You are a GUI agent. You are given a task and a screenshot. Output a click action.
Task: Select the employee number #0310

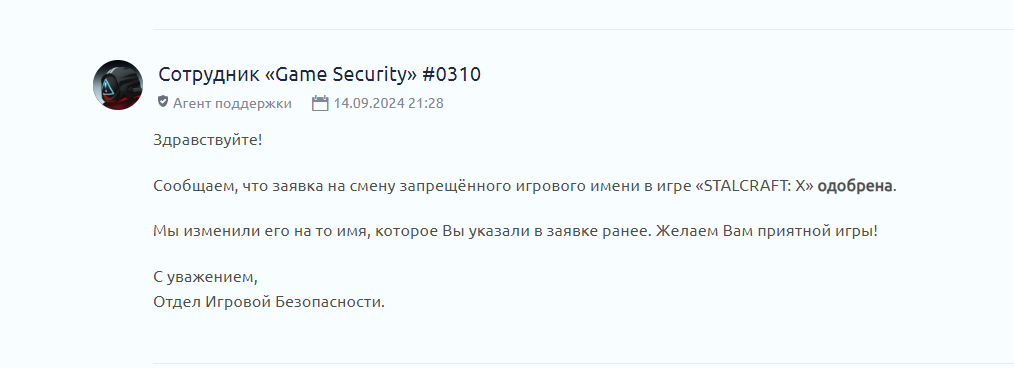tap(451, 75)
